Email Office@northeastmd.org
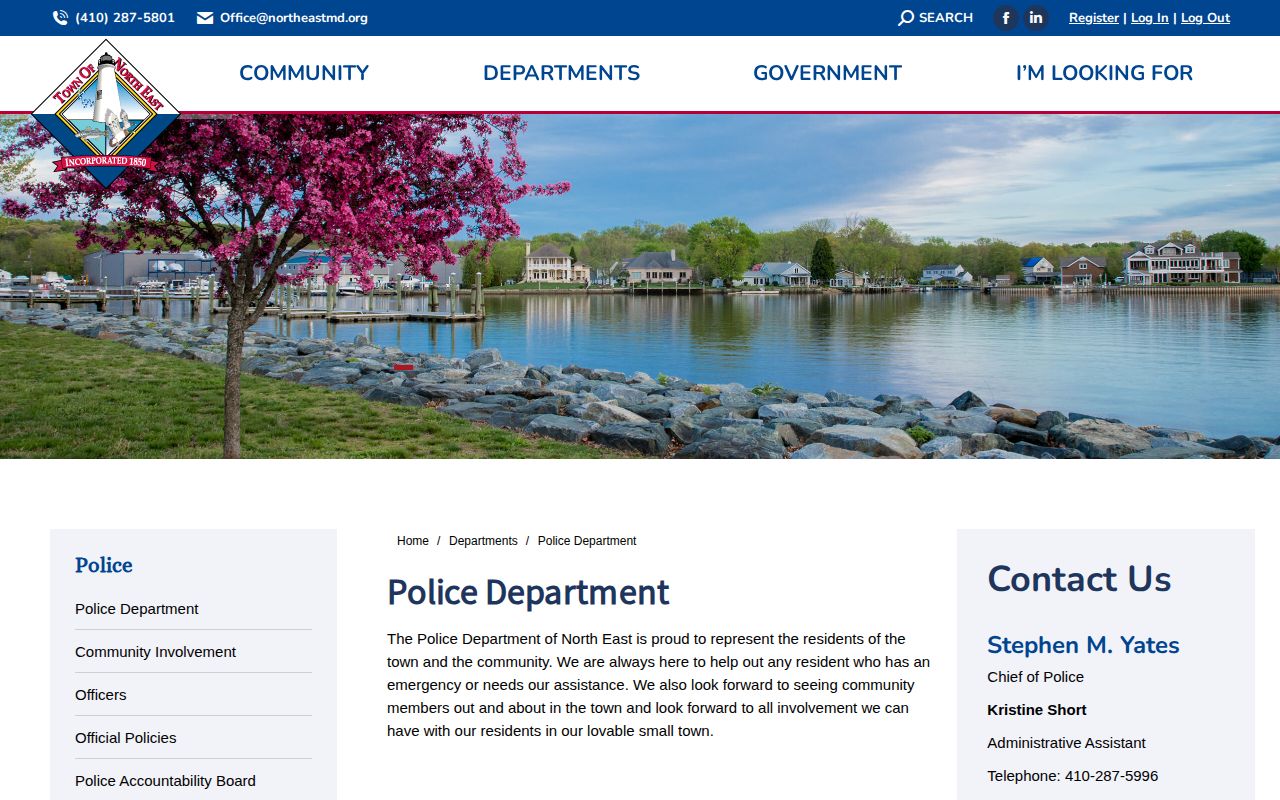 294,18
